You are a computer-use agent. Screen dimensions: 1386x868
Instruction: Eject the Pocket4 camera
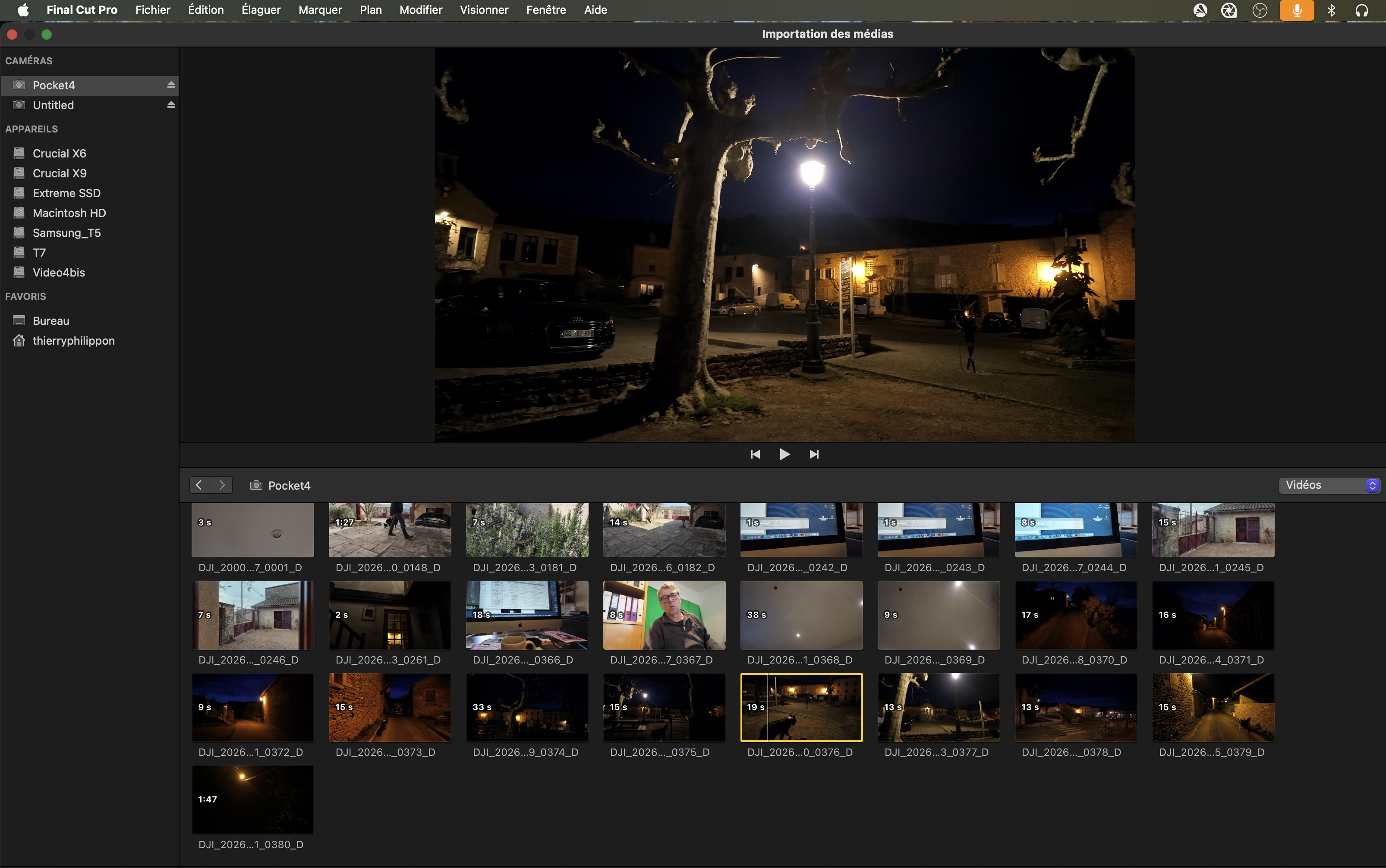click(x=170, y=85)
